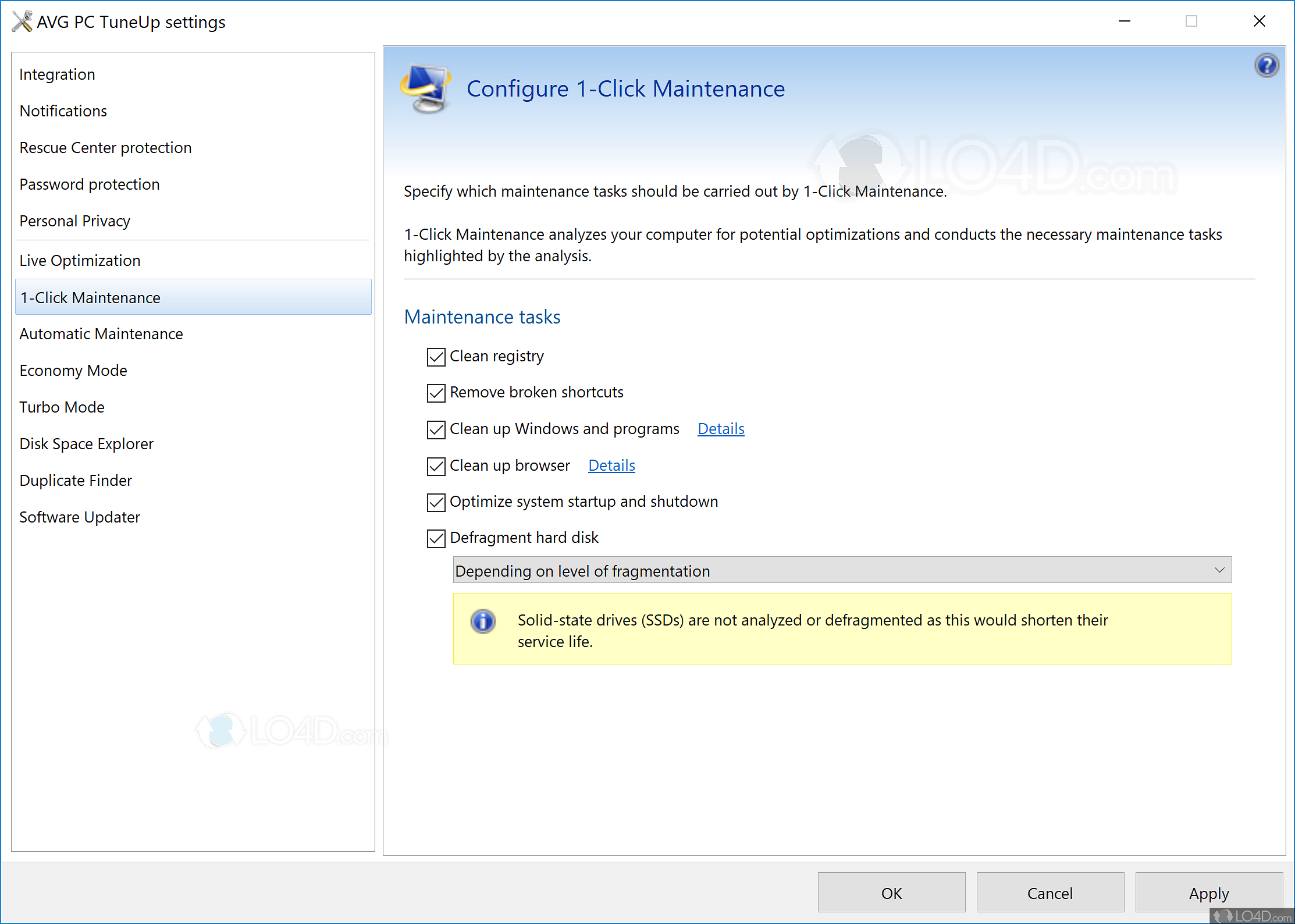Click the dropdown chevron arrow for defragmentation

1219,570
